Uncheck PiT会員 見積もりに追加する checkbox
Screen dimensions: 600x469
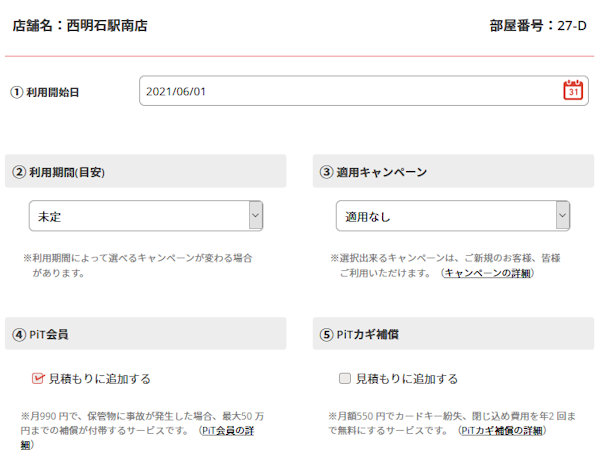pyautogui.click(x=38, y=378)
